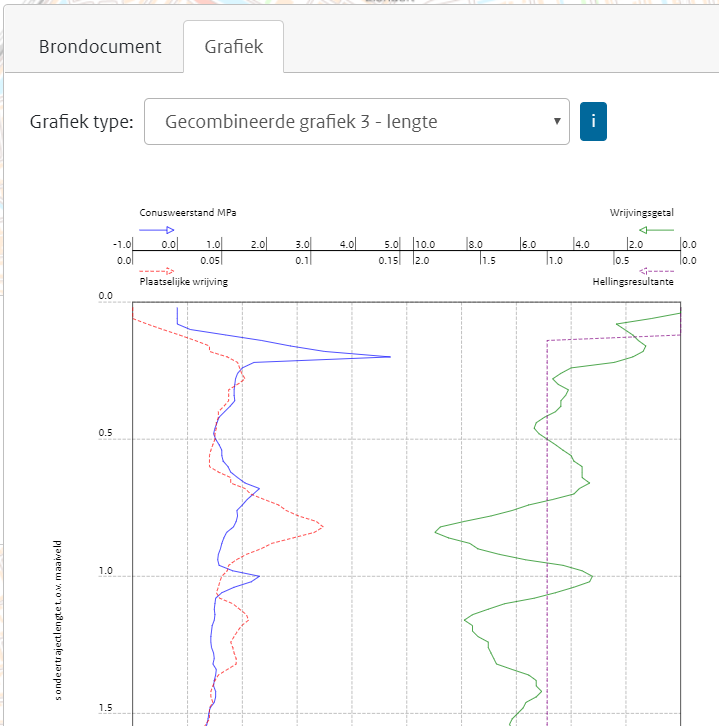This screenshot has height=726, width=719.
Task: Click the red dashed curve peak near 0.8 depth
Action: pos(321,525)
